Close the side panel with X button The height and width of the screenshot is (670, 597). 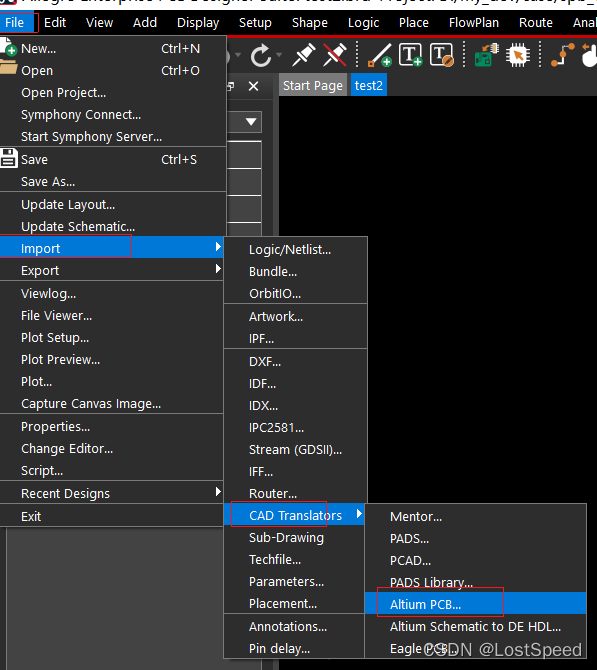253,86
